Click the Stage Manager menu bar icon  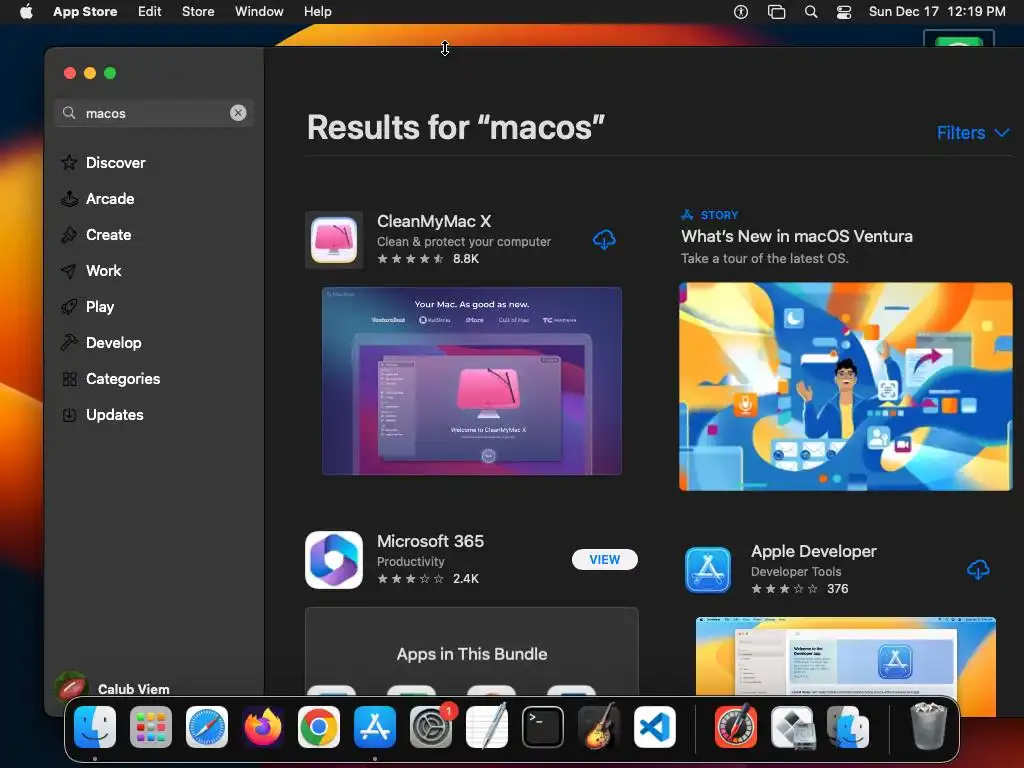(776, 12)
